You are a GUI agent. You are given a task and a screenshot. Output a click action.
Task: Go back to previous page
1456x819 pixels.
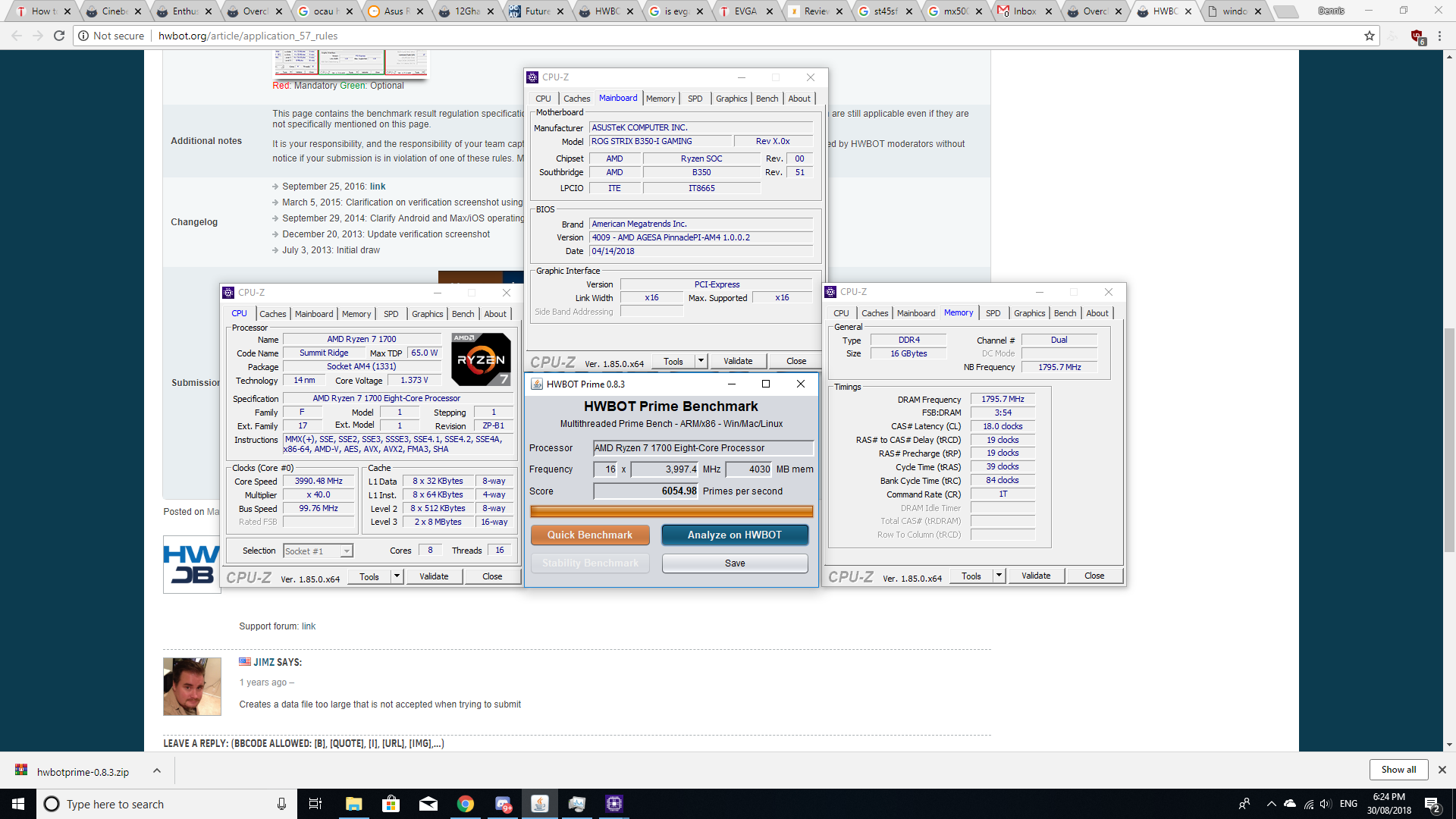[x=17, y=36]
